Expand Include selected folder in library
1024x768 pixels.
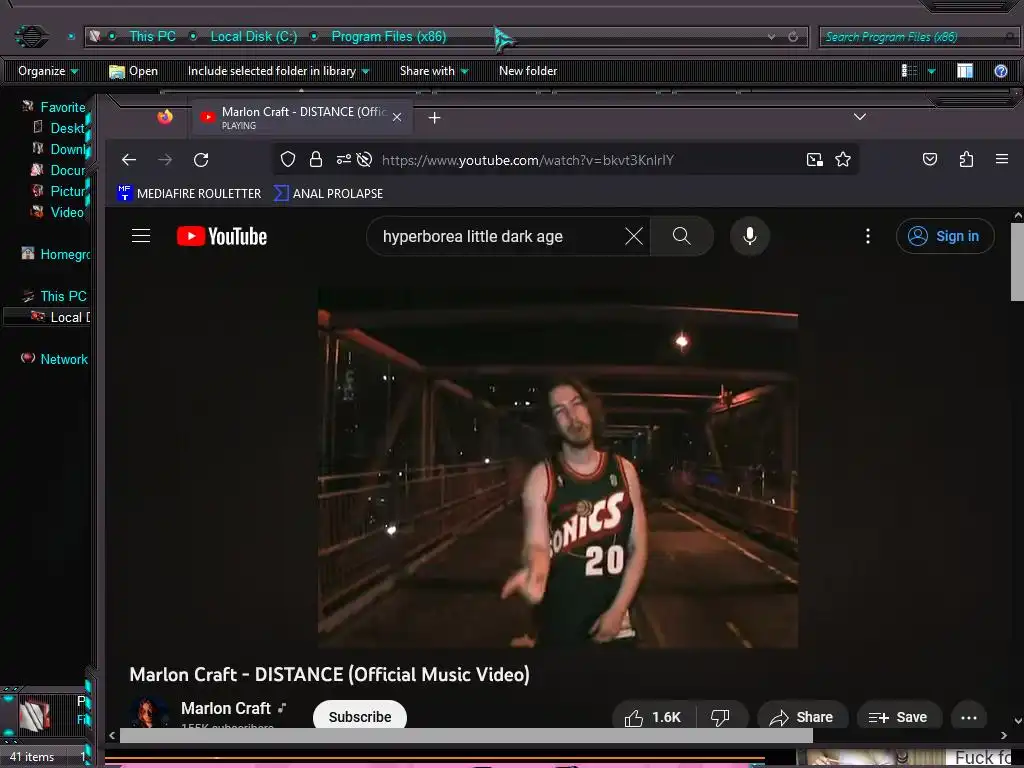(279, 71)
